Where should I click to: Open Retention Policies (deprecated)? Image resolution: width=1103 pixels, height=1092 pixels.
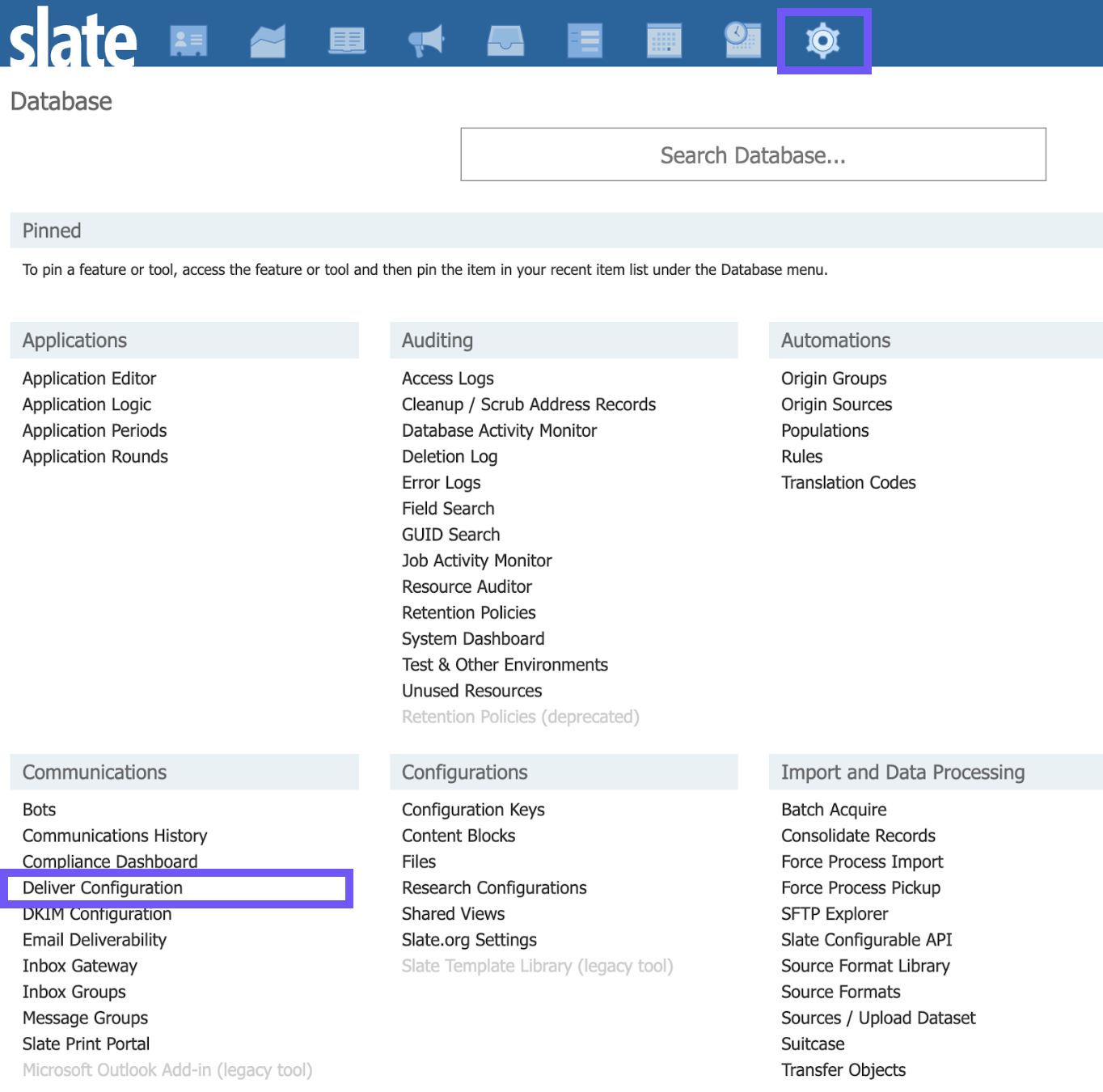[x=521, y=717]
